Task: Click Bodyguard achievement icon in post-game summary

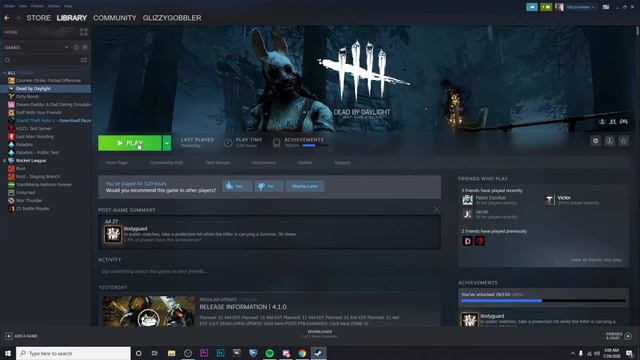Action: click(113, 234)
